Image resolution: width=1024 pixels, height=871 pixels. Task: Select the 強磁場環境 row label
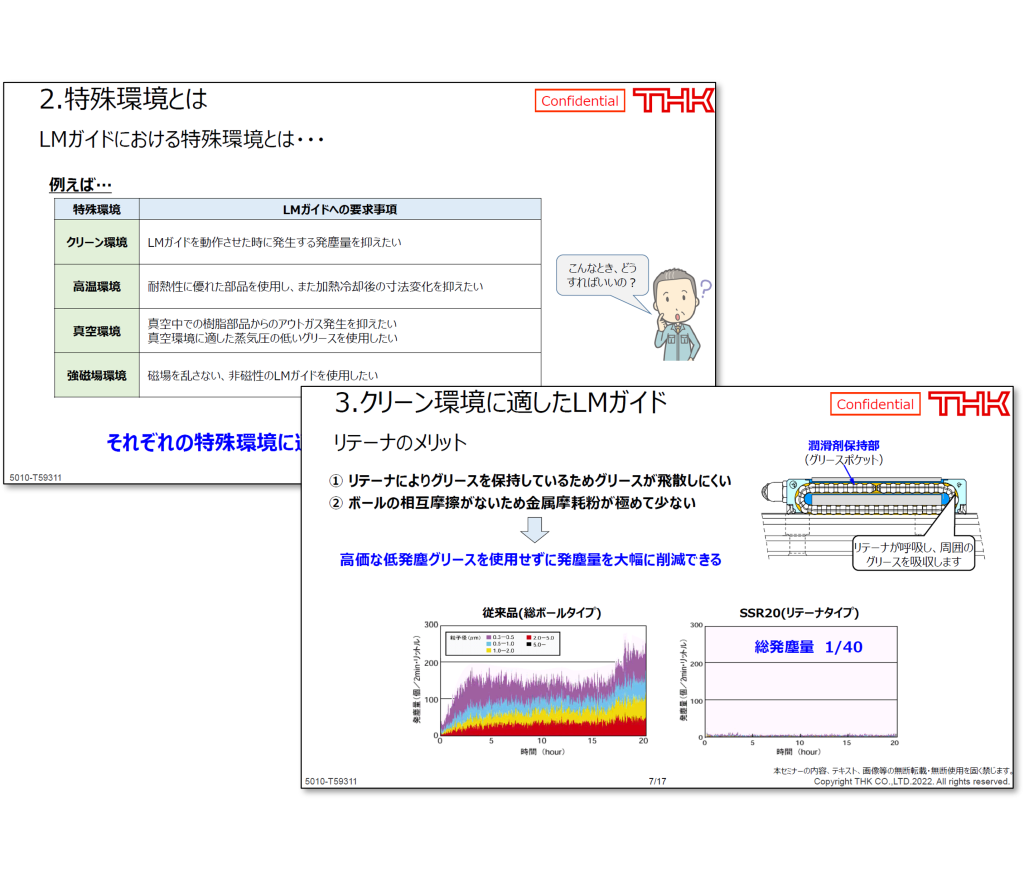pyautogui.click(x=97, y=375)
